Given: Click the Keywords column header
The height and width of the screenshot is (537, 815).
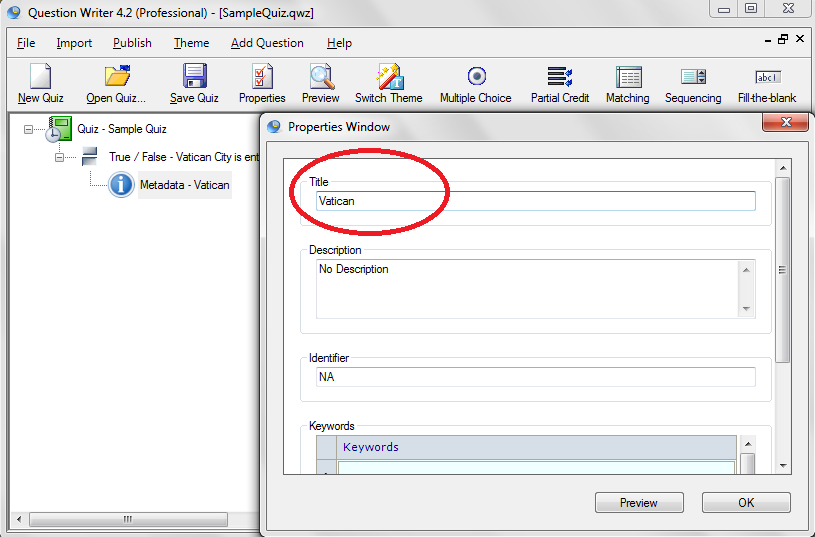Looking at the screenshot, I should pos(536,447).
